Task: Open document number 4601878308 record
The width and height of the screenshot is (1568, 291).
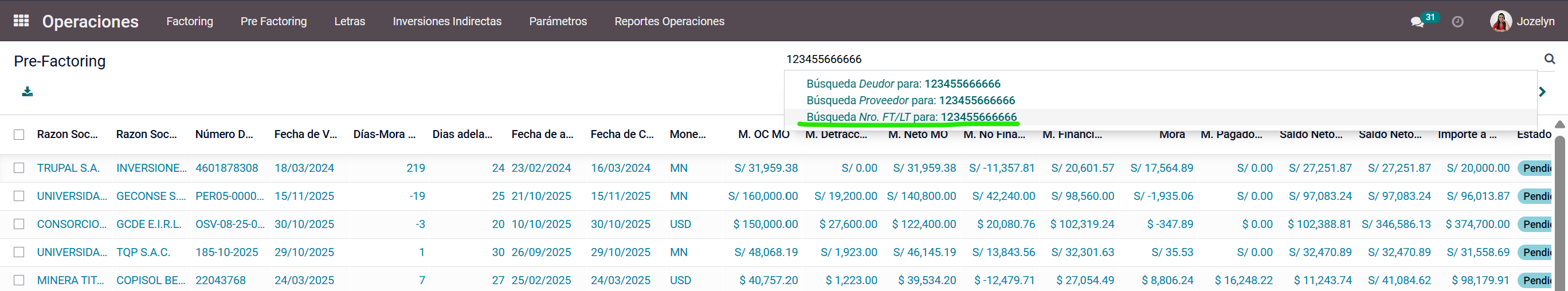Action: click(x=226, y=168)
